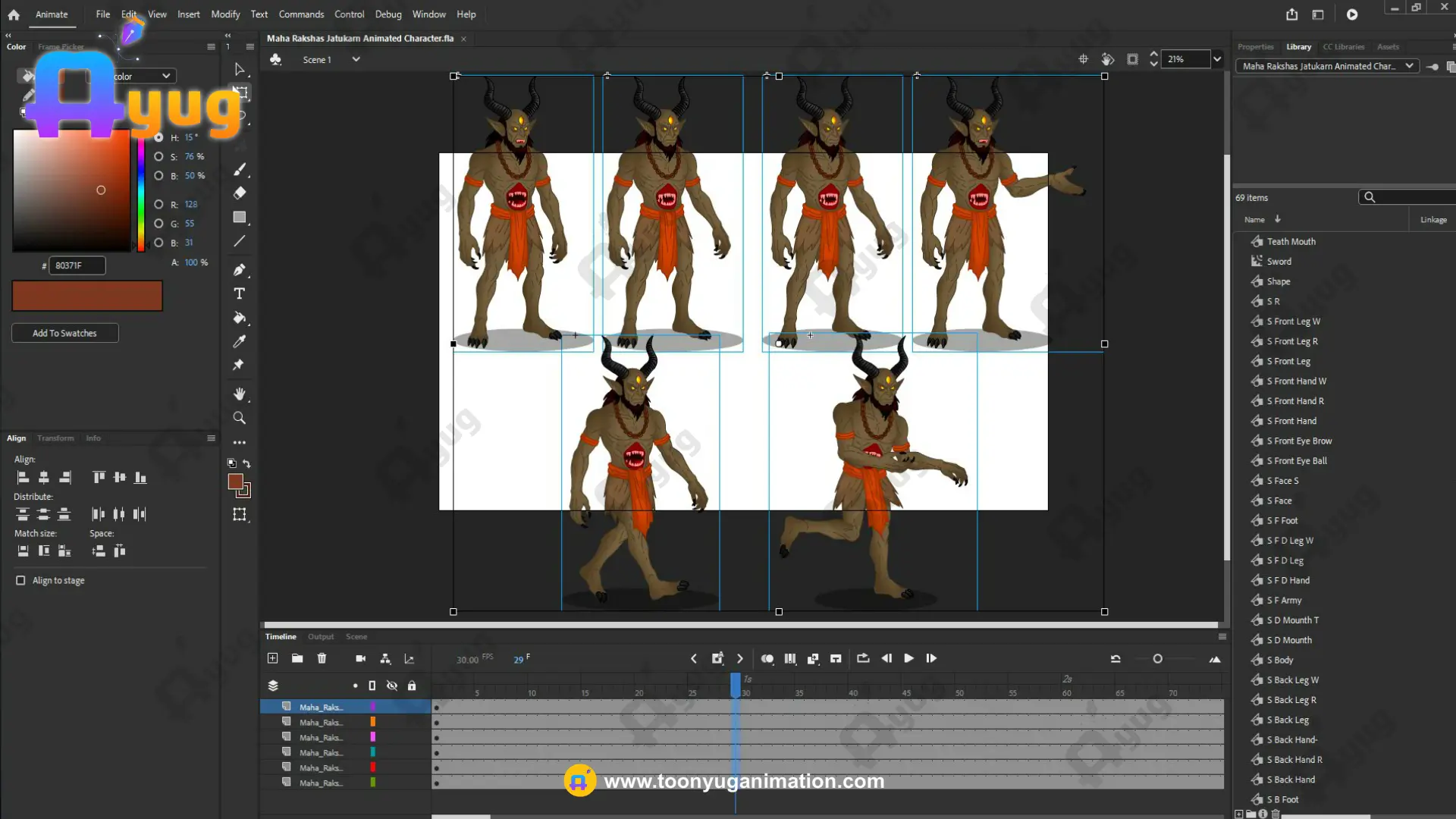Open the library document dropdown
This screenshot has width=1456, height=819.
(1409, 66)
